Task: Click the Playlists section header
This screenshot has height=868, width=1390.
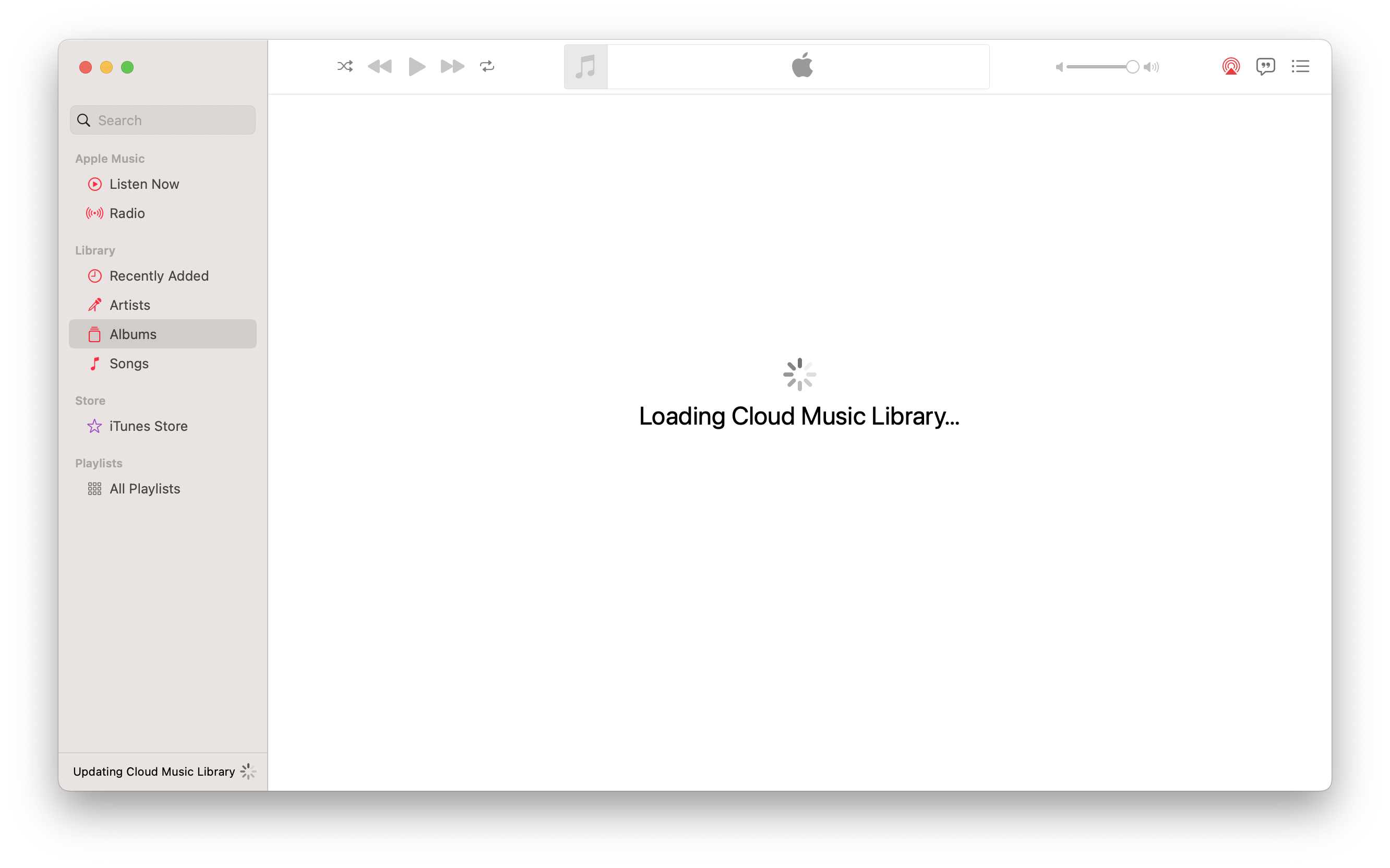Action: pyautogui.click(x=99, y=463)
